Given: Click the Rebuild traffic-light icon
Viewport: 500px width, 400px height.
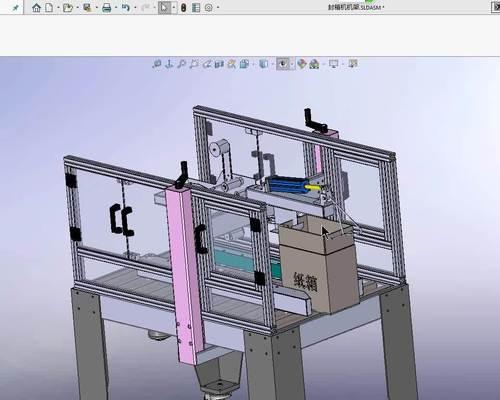Looking at the screenshot, I should tap(183, 8).
